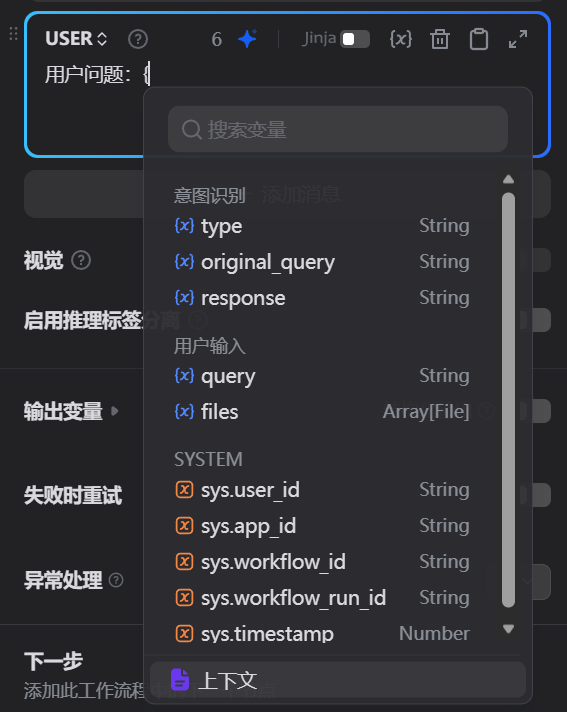Open the USER role dropdown
The image size is (567, 712).
coord(76,39)
